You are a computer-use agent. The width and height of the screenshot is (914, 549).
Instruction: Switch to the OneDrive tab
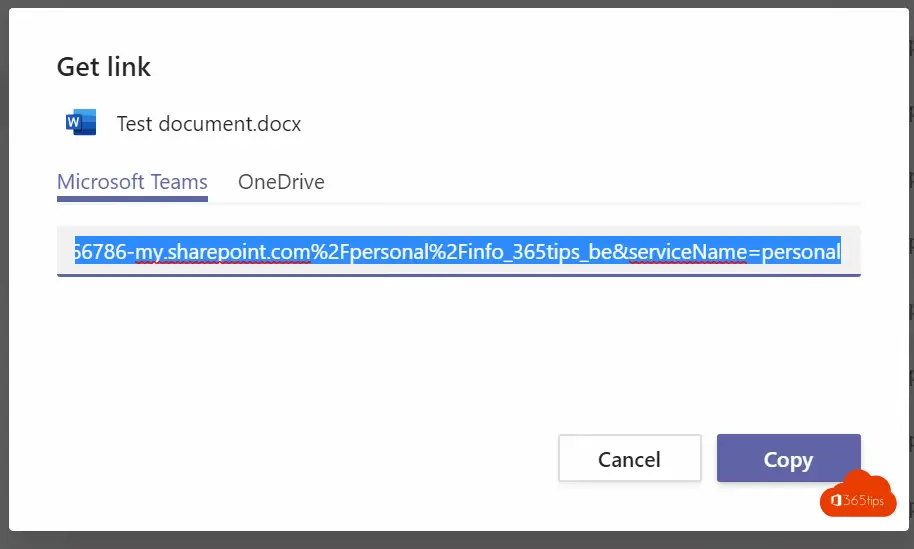pyautogui.click(x=281, y=182)
